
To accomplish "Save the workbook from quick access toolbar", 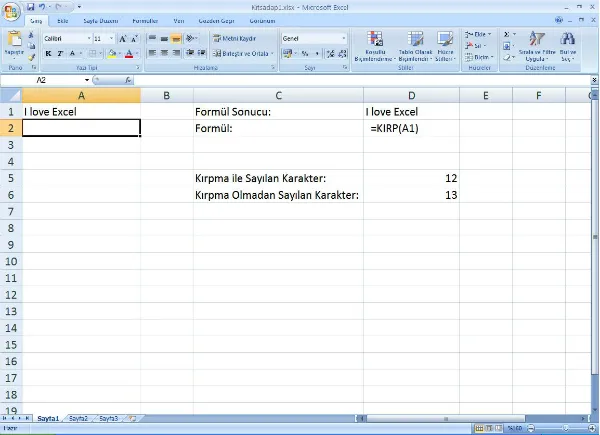I will coord(30,6).
